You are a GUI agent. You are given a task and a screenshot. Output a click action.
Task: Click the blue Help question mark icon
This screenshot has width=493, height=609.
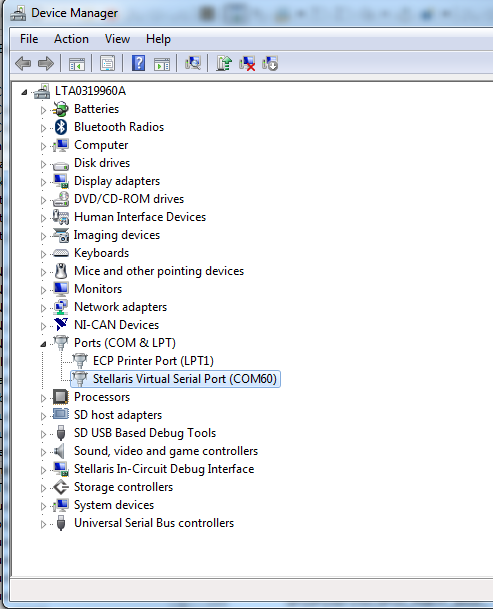tap(138, 63)
